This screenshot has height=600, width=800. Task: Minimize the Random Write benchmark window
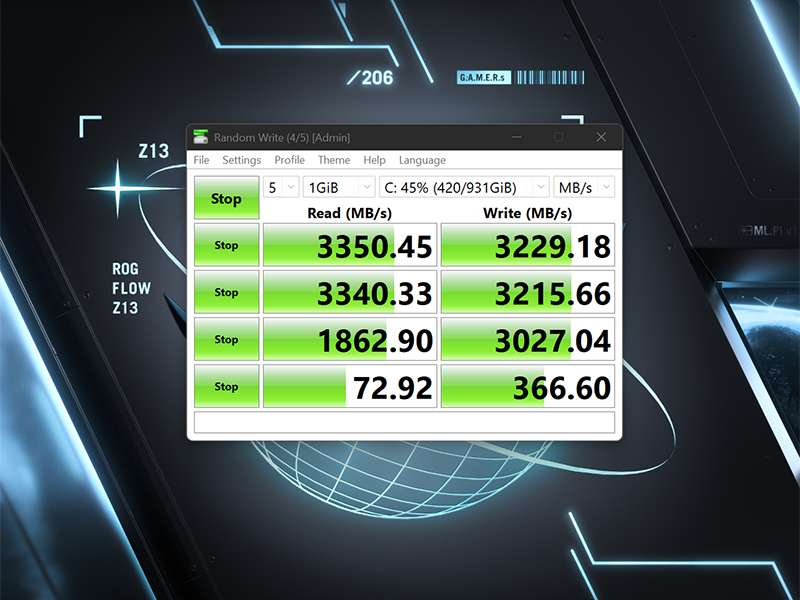517,137
